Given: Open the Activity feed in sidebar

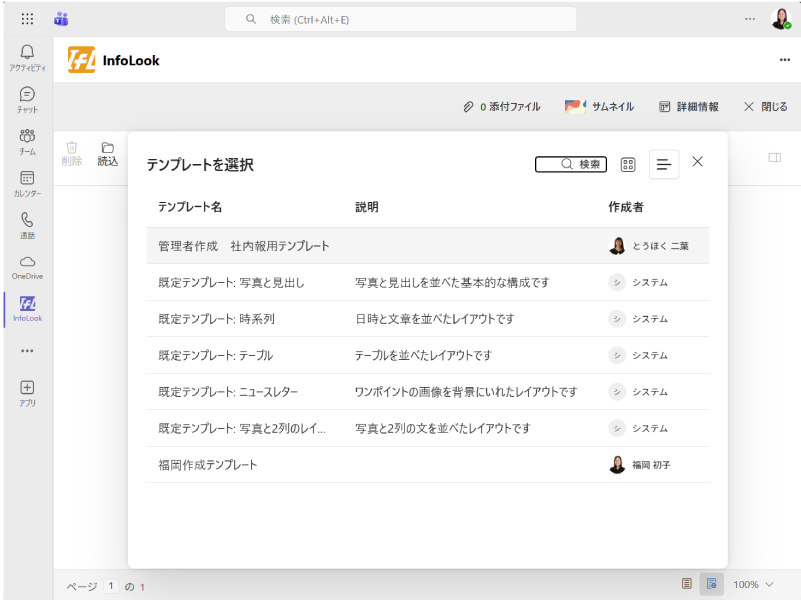Looking at the screenshot, I should (27, 57).
